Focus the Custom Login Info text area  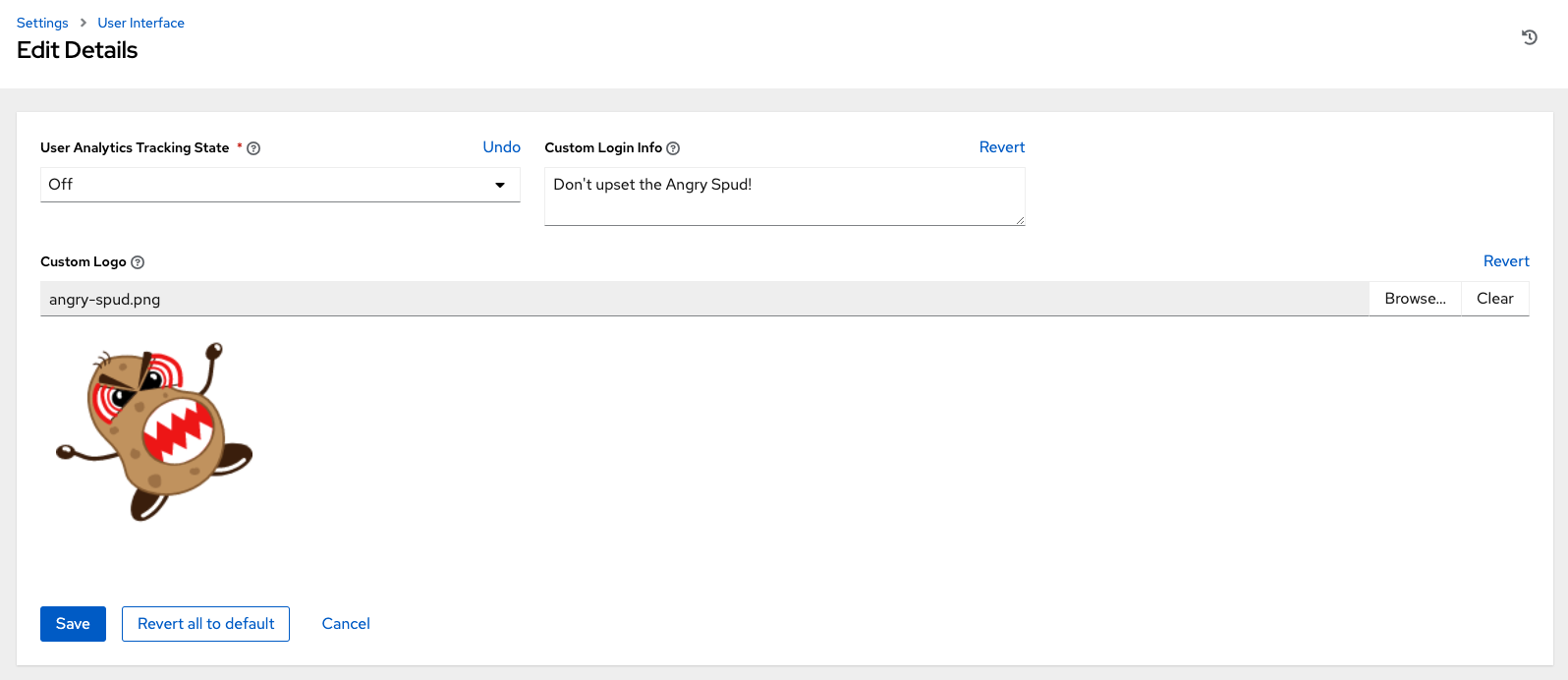(784, 197)
